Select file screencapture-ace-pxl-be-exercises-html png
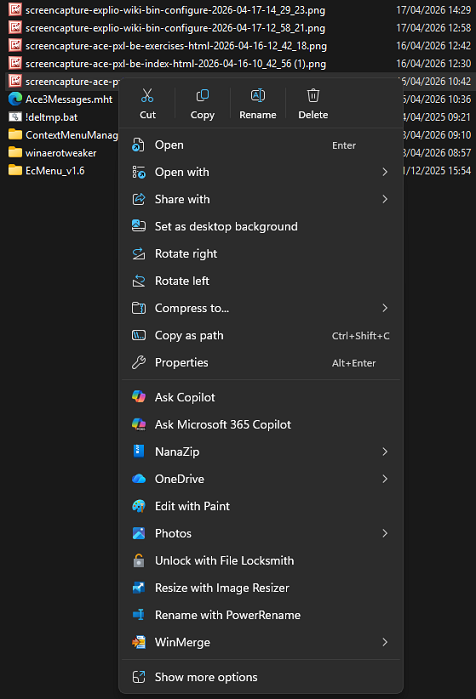The height and width of the screenshot is (699, 476). [x=176, y=45]
